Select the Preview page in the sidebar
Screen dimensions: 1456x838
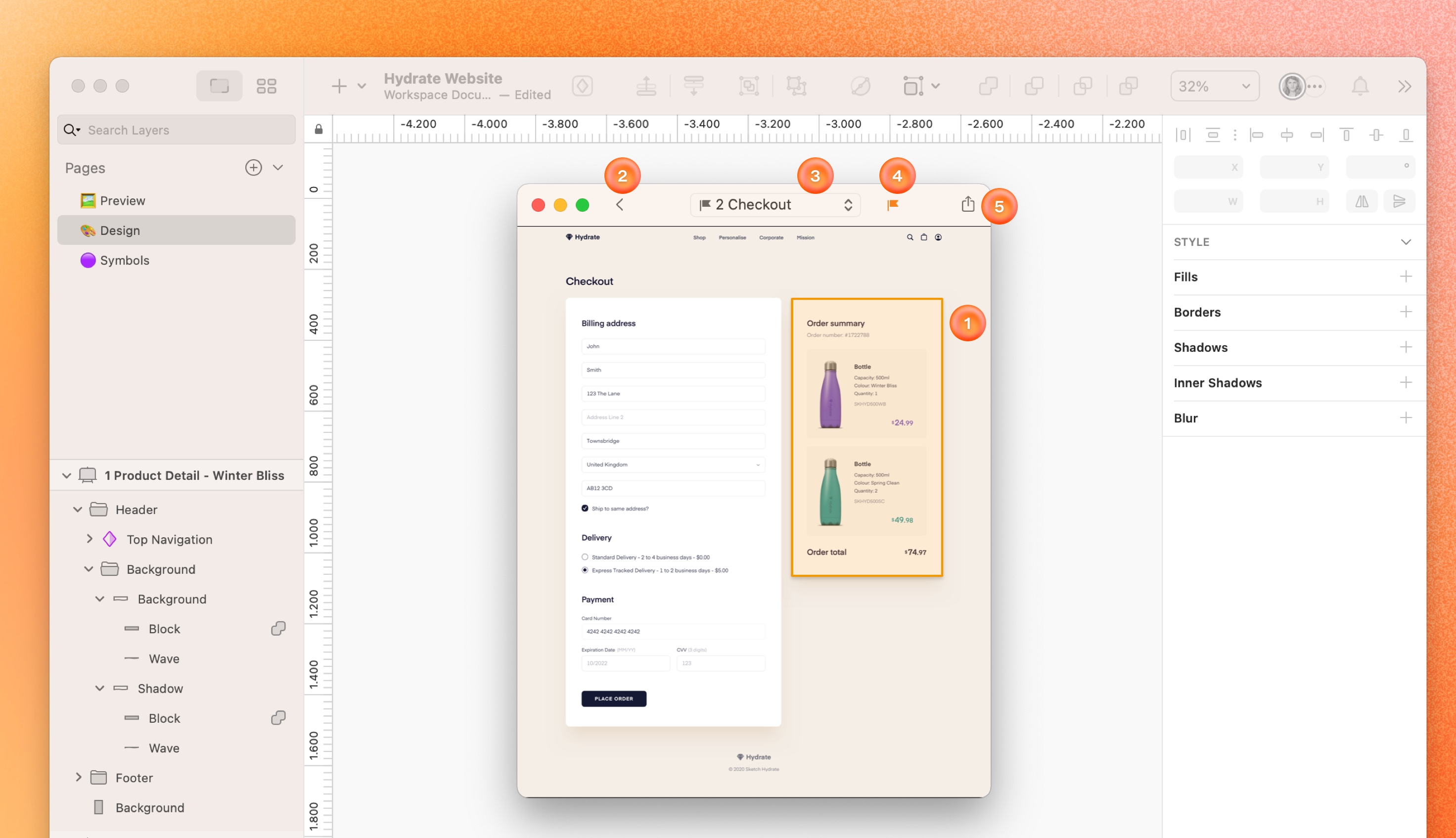(x=123, y=200)
